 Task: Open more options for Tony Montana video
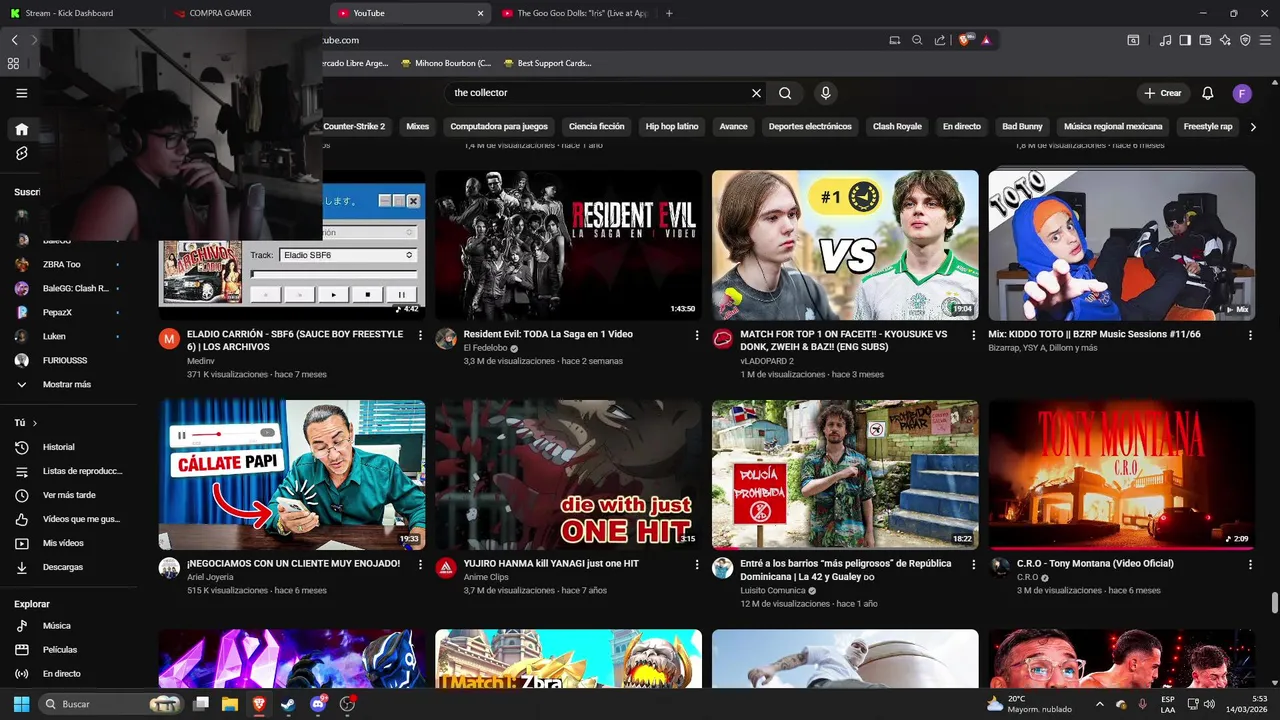(1250, 564)
